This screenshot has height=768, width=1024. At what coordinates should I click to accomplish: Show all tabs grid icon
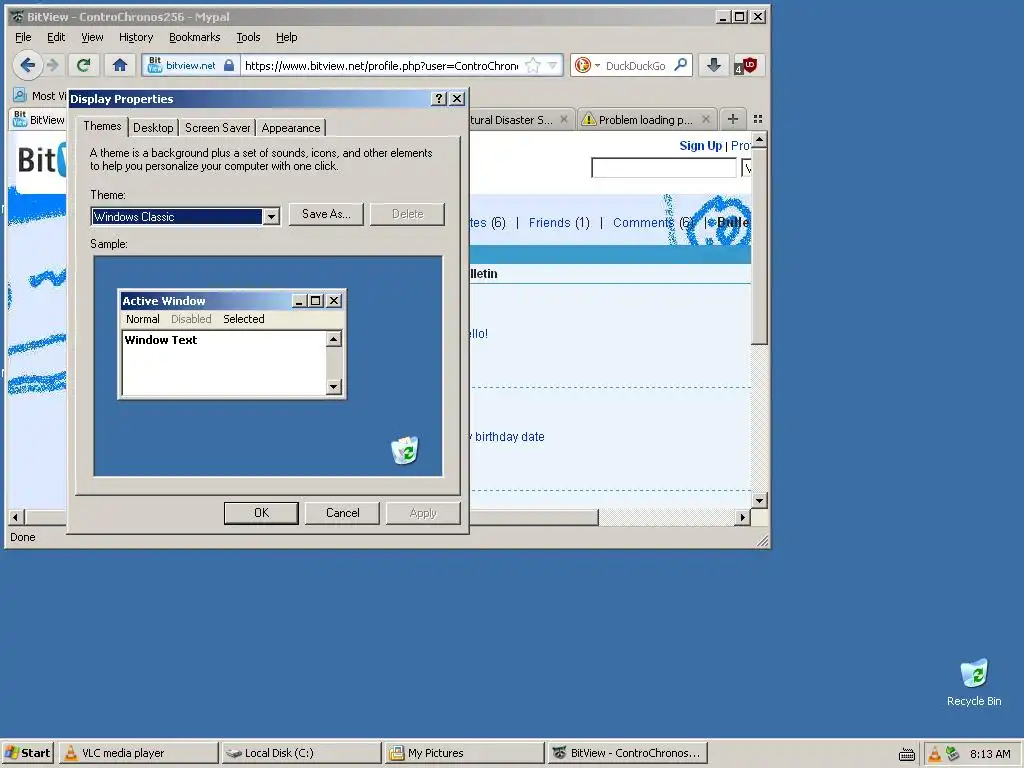758,119
